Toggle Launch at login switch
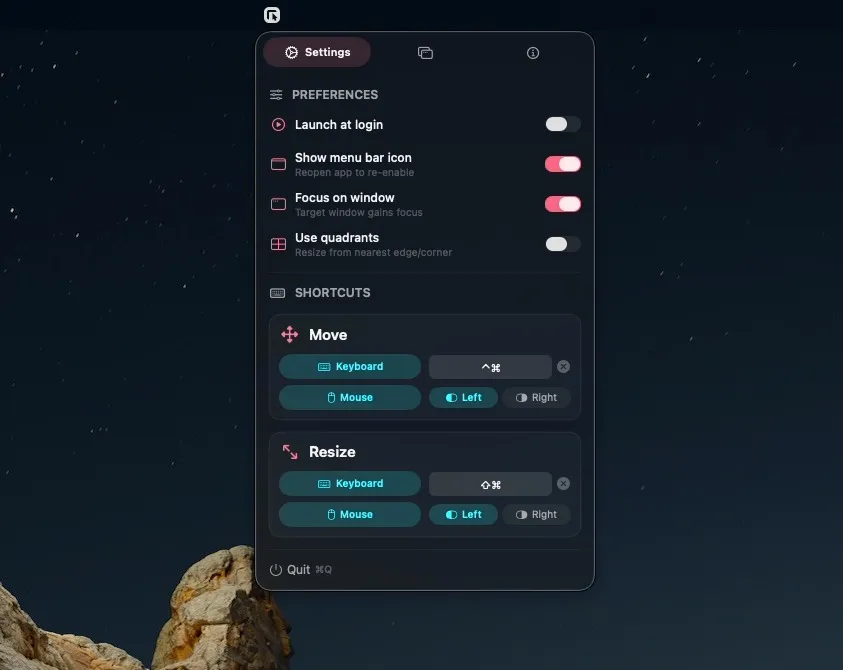The height and width of the screenshot is (670, 843). tap(563, 124)
